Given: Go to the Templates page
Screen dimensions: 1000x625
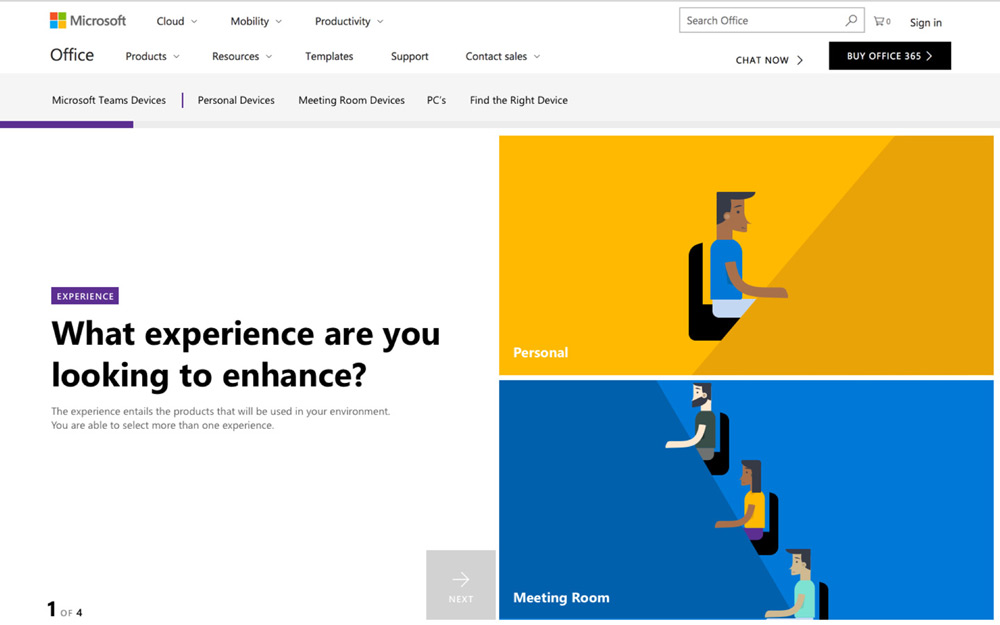Looking at the screenshot, I should pos(329,56).
